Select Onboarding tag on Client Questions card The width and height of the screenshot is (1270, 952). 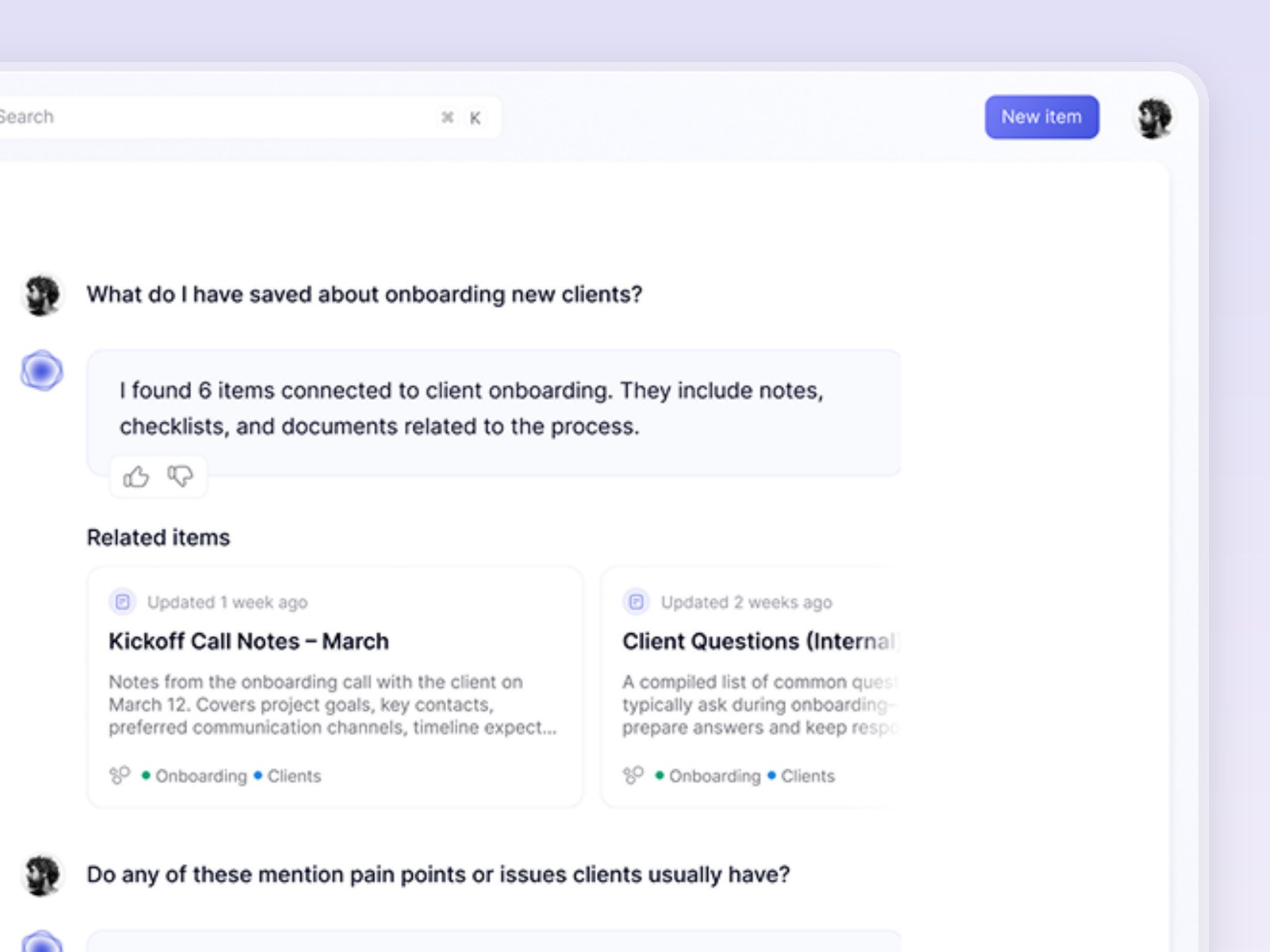point(707,776)
